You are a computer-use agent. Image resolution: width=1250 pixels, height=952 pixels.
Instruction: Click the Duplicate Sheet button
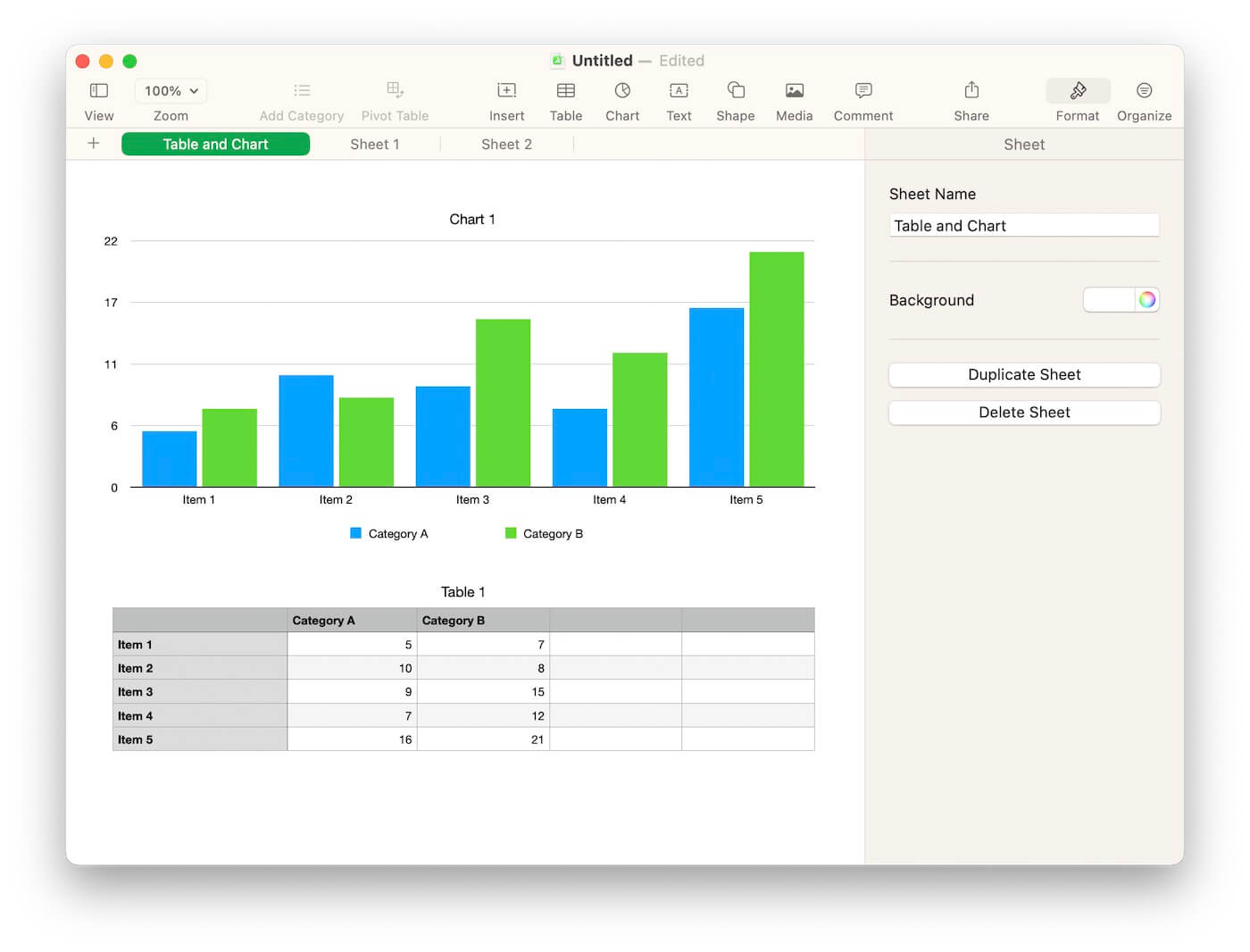[x=1023, y=374]
